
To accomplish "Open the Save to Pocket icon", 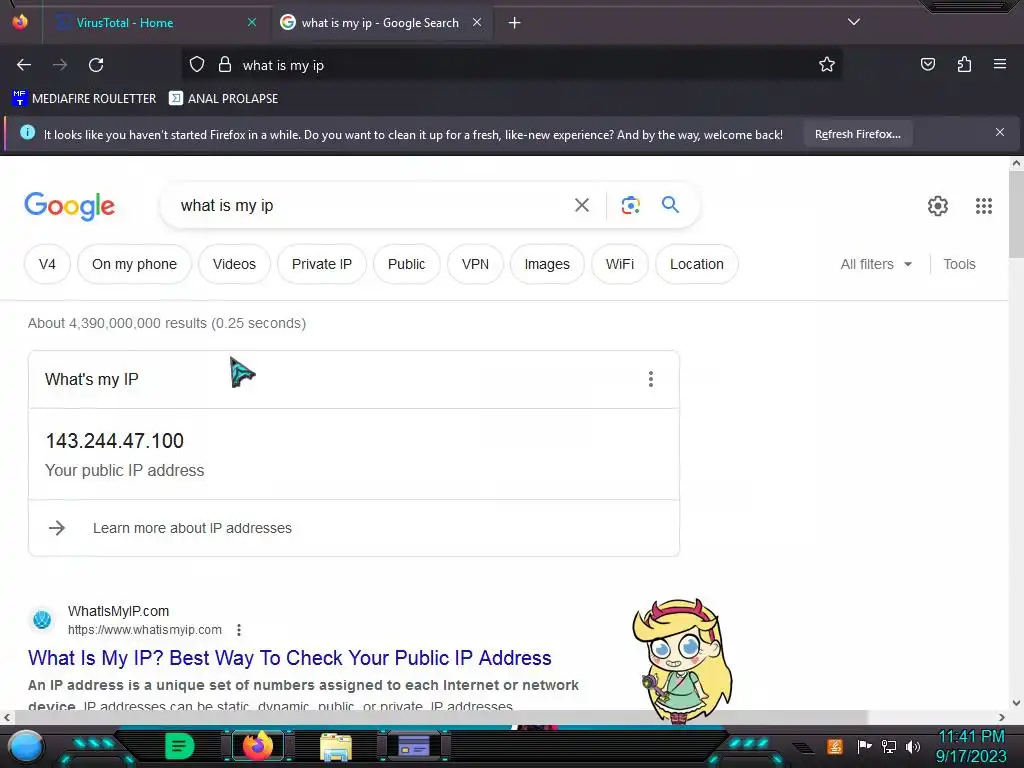I will click(927, 64).
